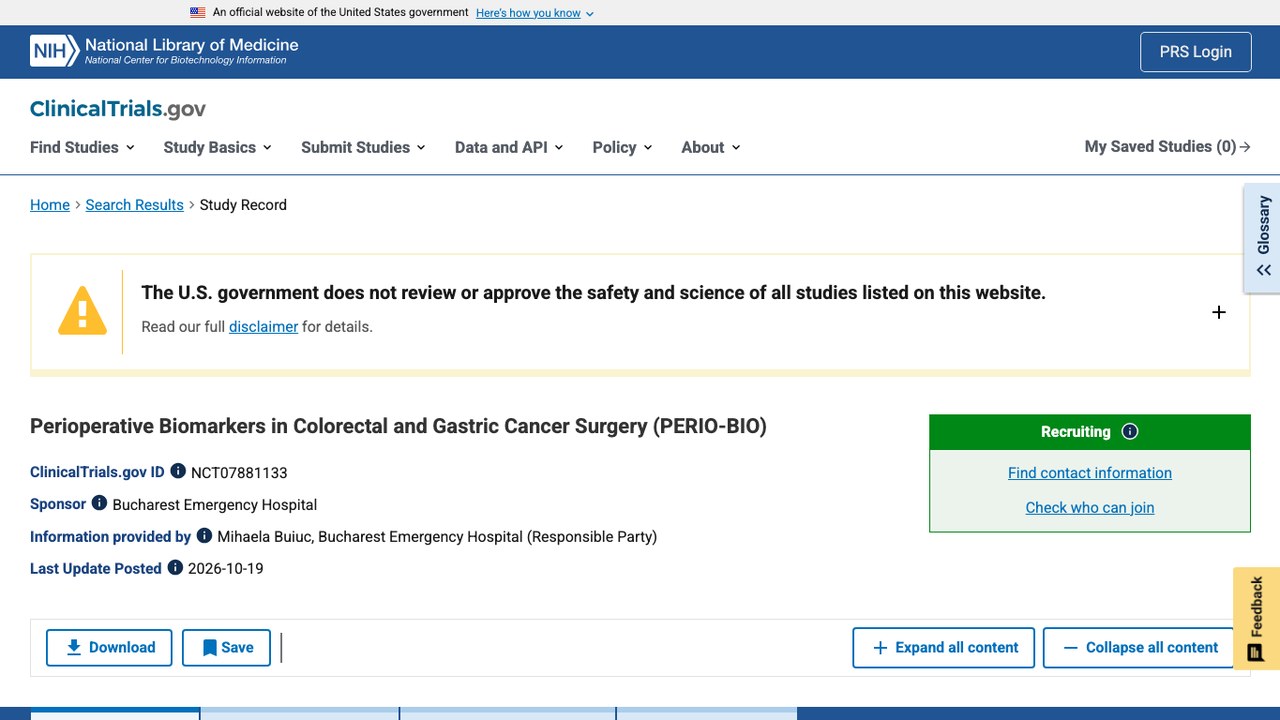Download the study record

pos(109,648)
